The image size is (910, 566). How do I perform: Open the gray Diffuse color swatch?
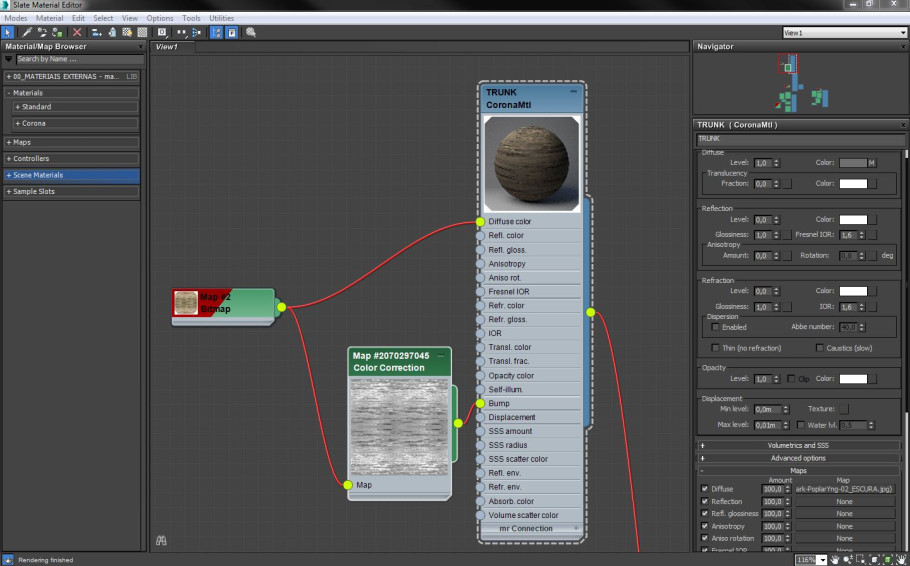click(853, 163)
